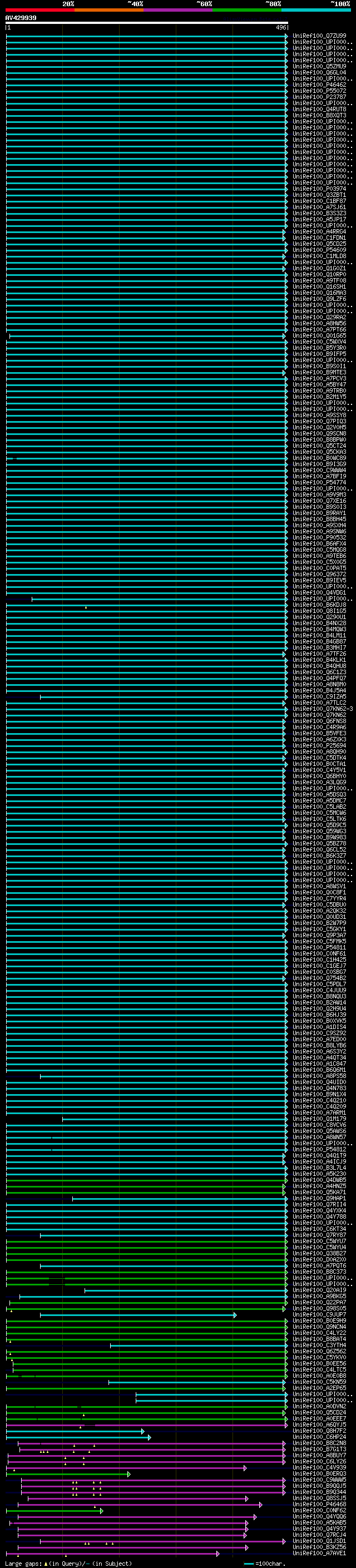Click the cyan ~100% identity legend segment

coord(316,11)
